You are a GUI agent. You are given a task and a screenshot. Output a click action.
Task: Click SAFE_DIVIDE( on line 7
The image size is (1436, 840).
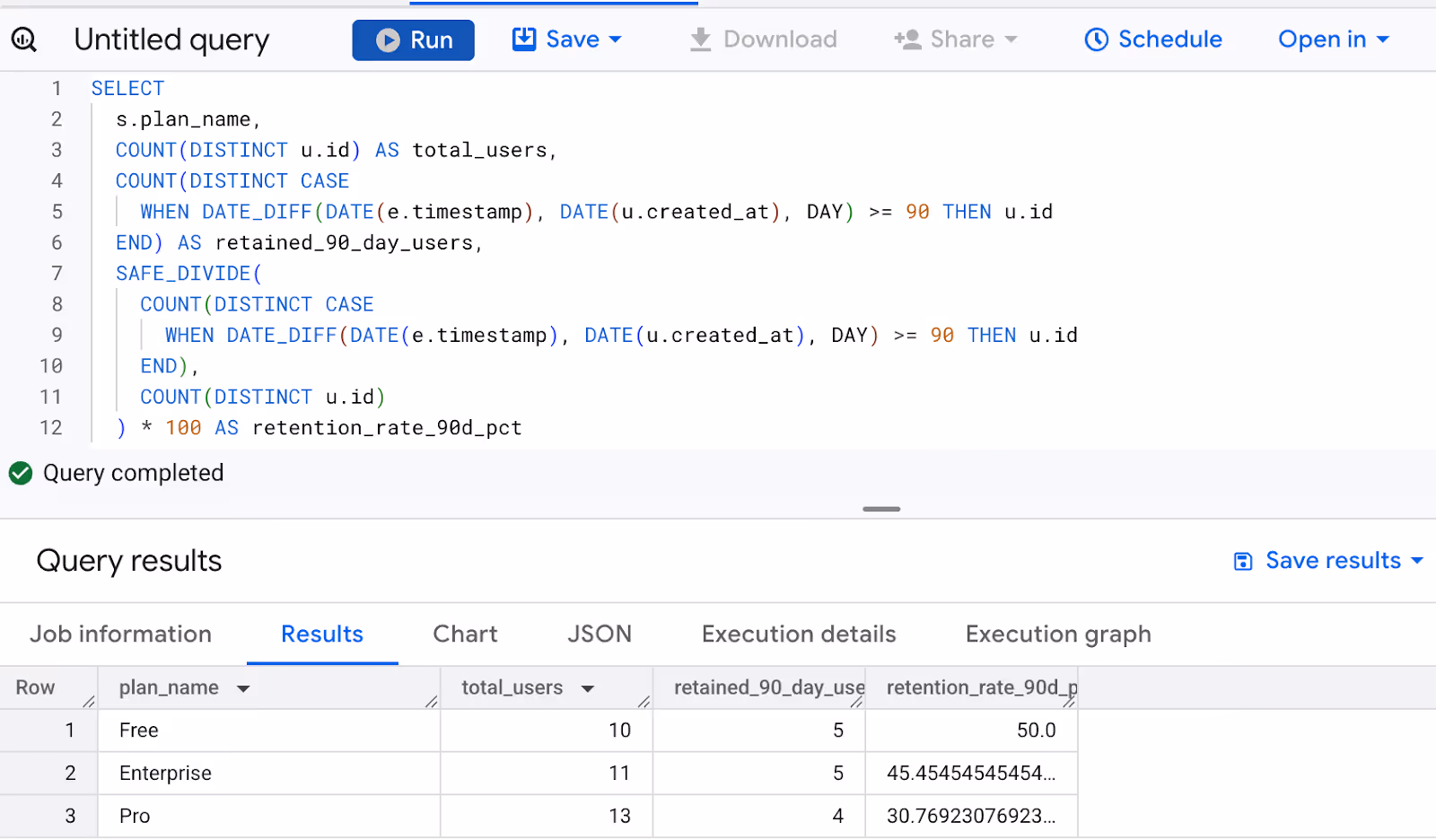[x=188, y=274]
